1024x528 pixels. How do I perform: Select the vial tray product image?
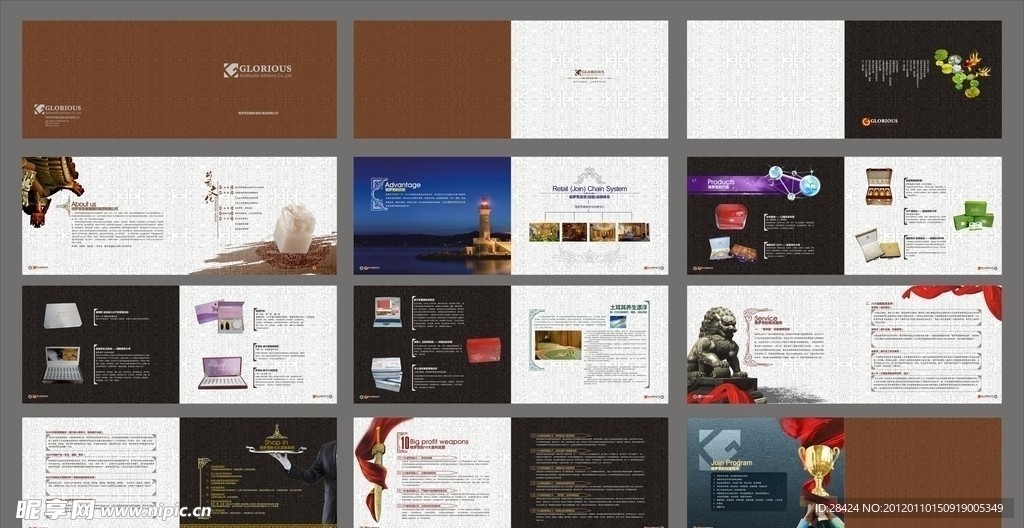pos(63,365)
